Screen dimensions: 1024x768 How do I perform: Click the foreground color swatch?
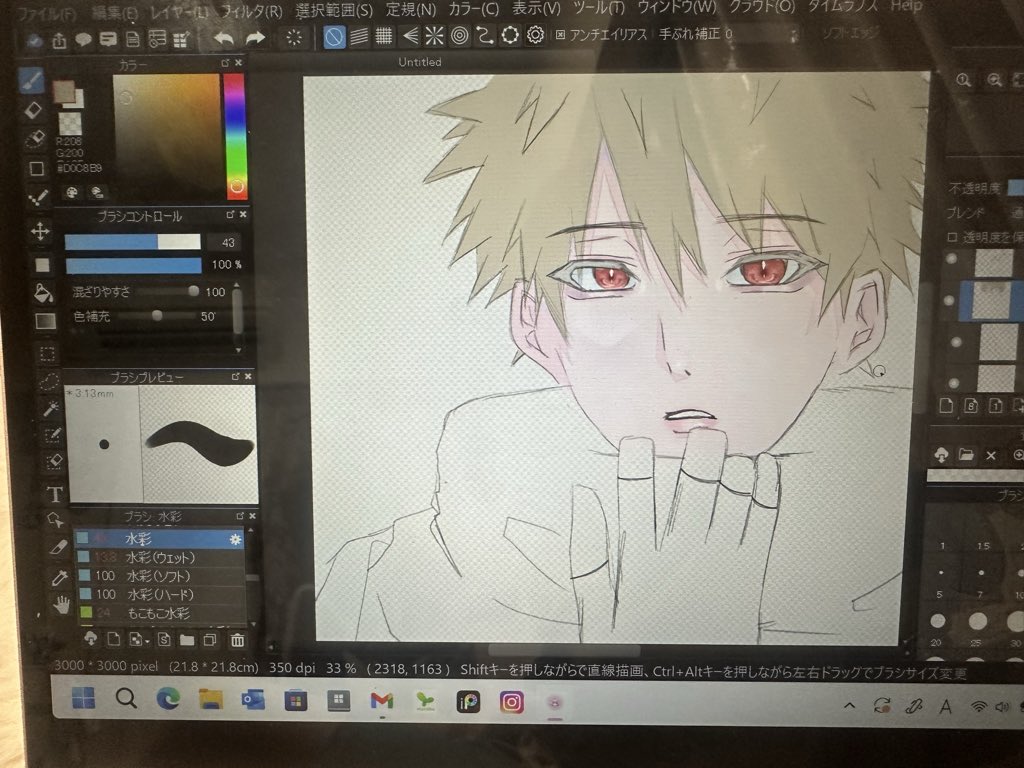[x=64, y=91]
